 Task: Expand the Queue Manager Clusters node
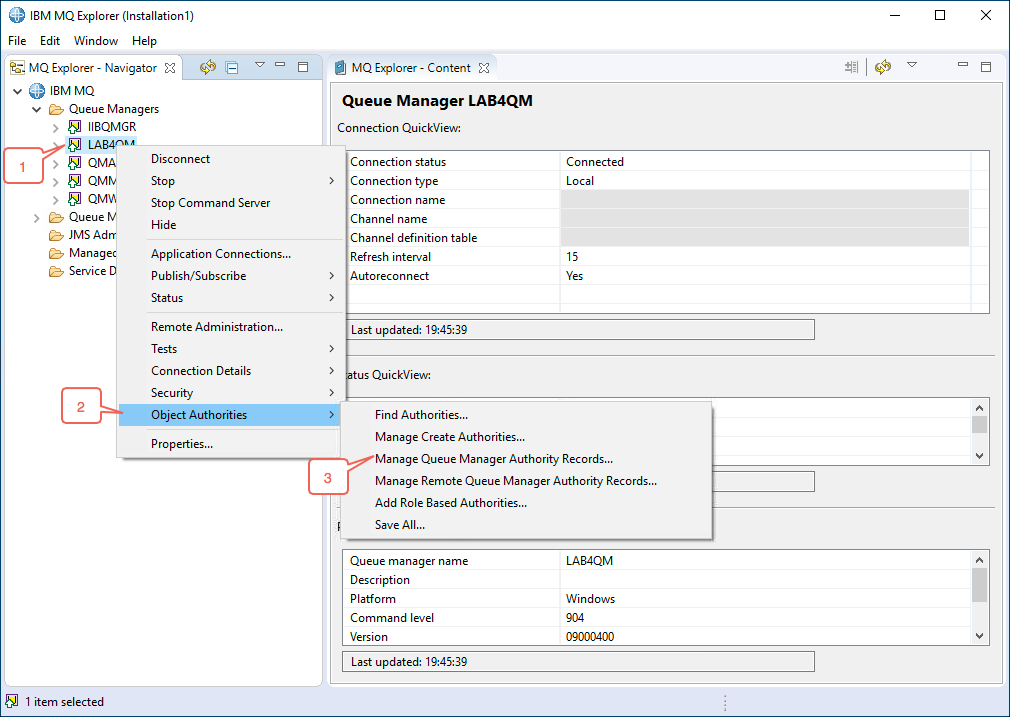click(x=37, y=218)
